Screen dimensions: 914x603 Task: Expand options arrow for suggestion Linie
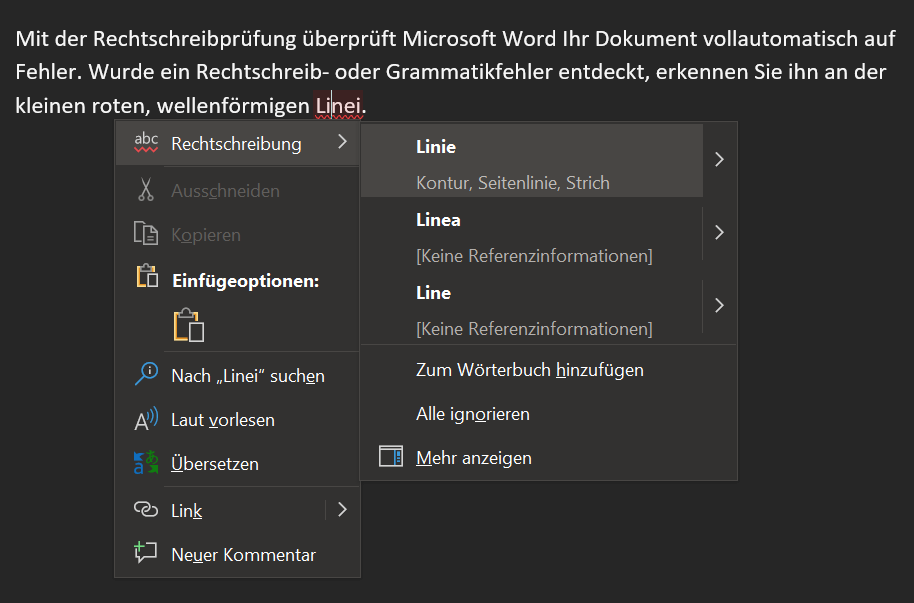click(x=719, y=160)
